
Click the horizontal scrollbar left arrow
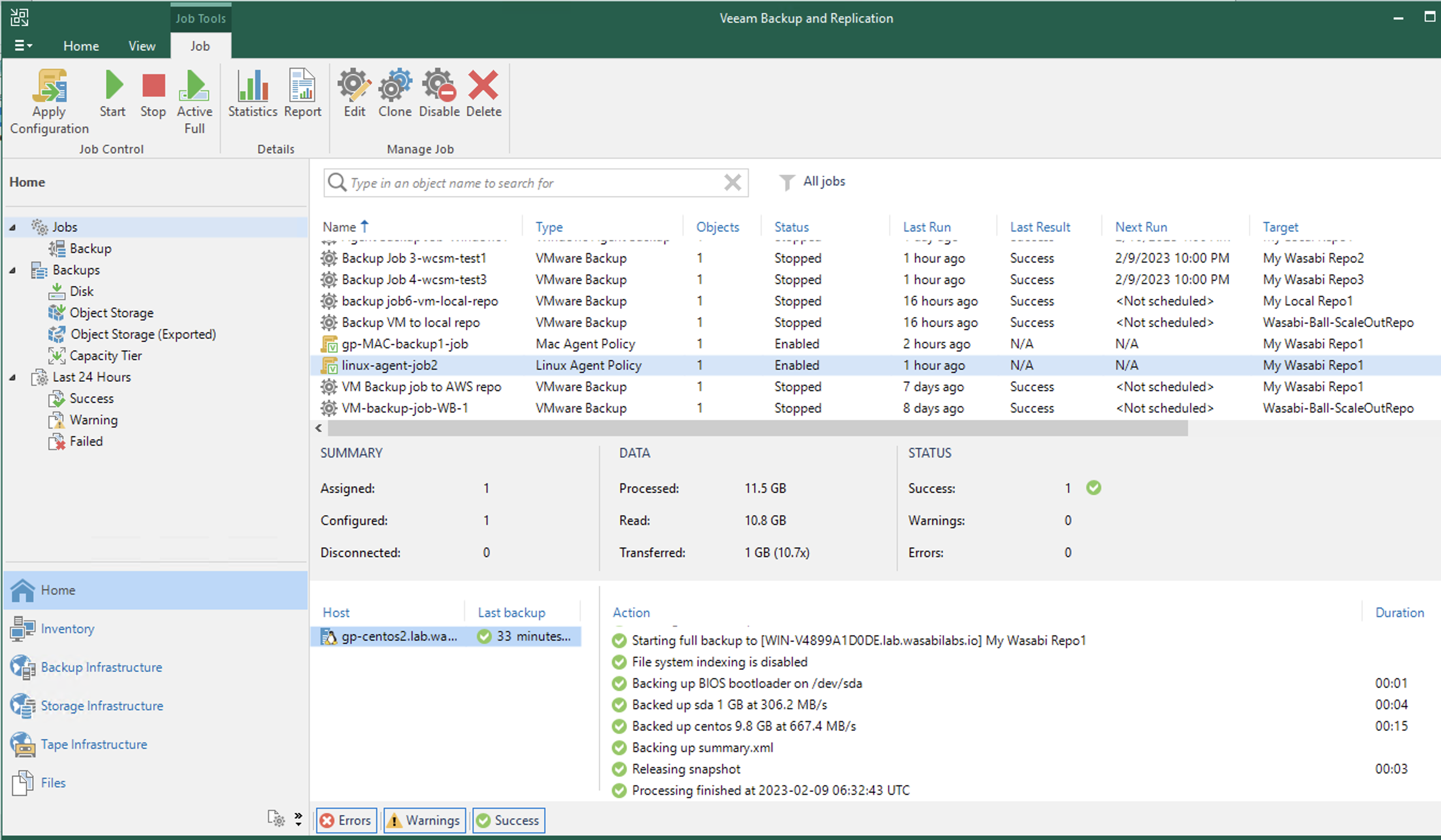point(319,428)
